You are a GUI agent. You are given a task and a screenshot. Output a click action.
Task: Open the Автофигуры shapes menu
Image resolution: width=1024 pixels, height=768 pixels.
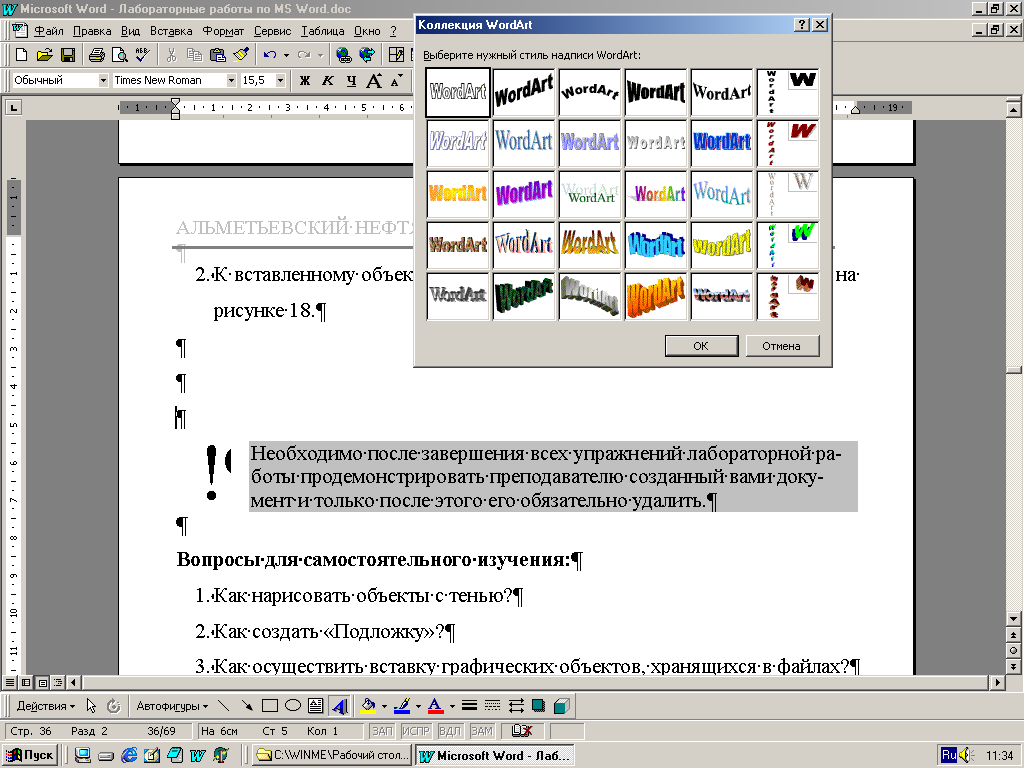[172, 706]
